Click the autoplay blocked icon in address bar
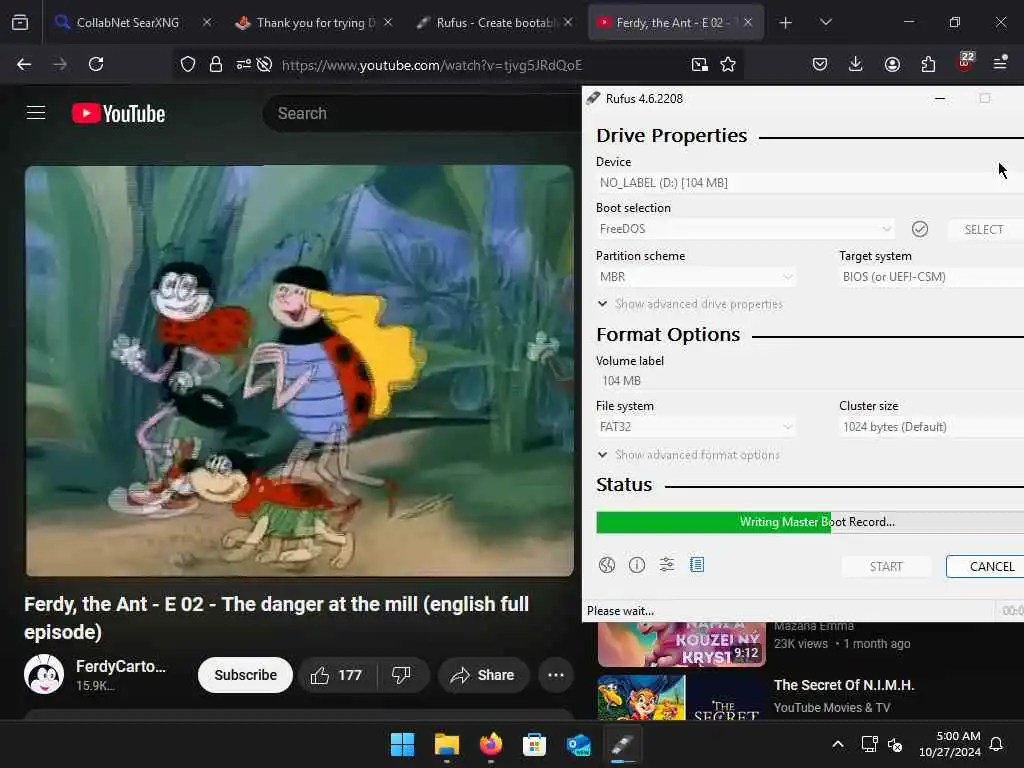The image size is (1024, 768). tap(264, 64)
